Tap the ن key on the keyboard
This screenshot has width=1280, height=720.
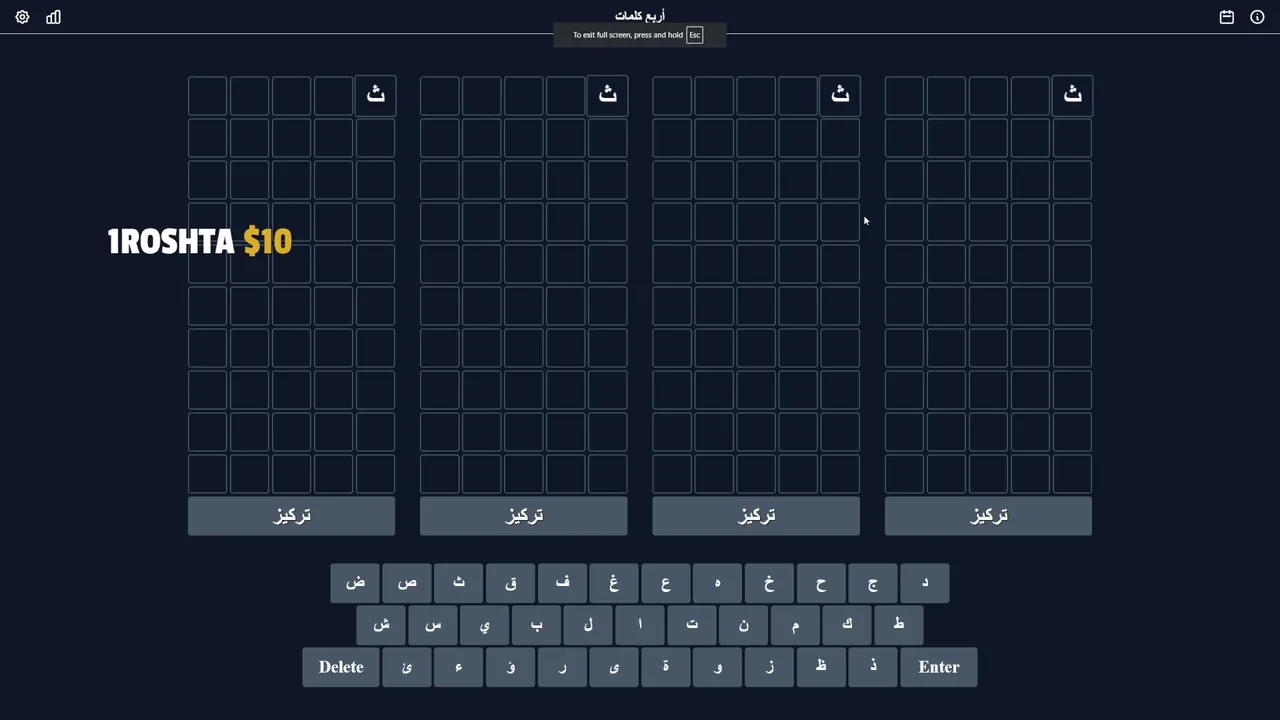click(743, 625)
